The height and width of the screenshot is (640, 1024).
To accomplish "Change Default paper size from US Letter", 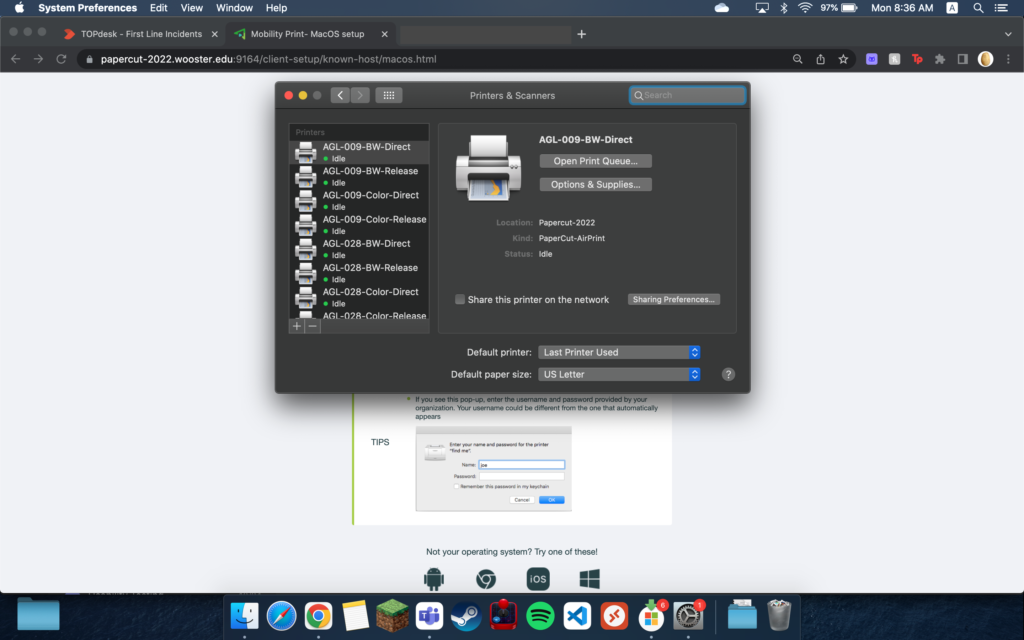I will coord(619,374).
